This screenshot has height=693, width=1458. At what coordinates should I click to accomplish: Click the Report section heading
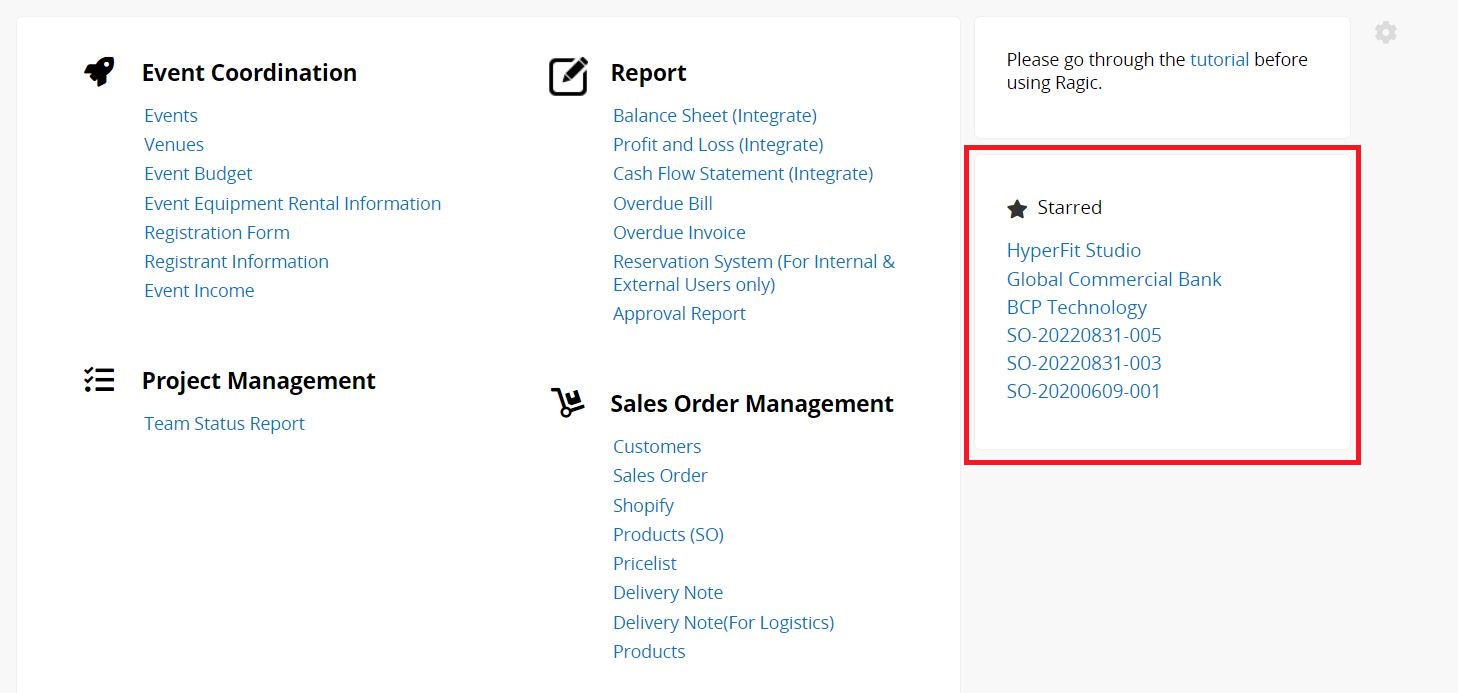coord(648,73)
